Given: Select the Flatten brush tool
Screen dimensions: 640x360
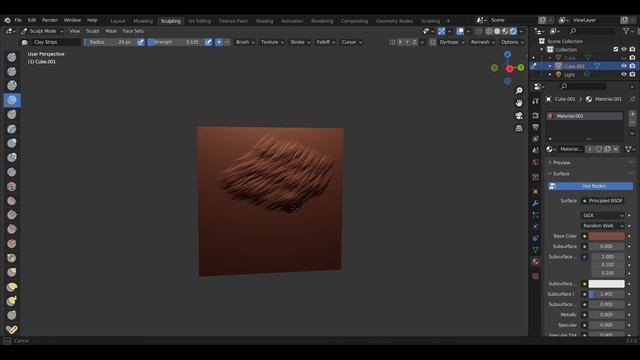Looking at the screenshot, I should (x=12, y=201).
